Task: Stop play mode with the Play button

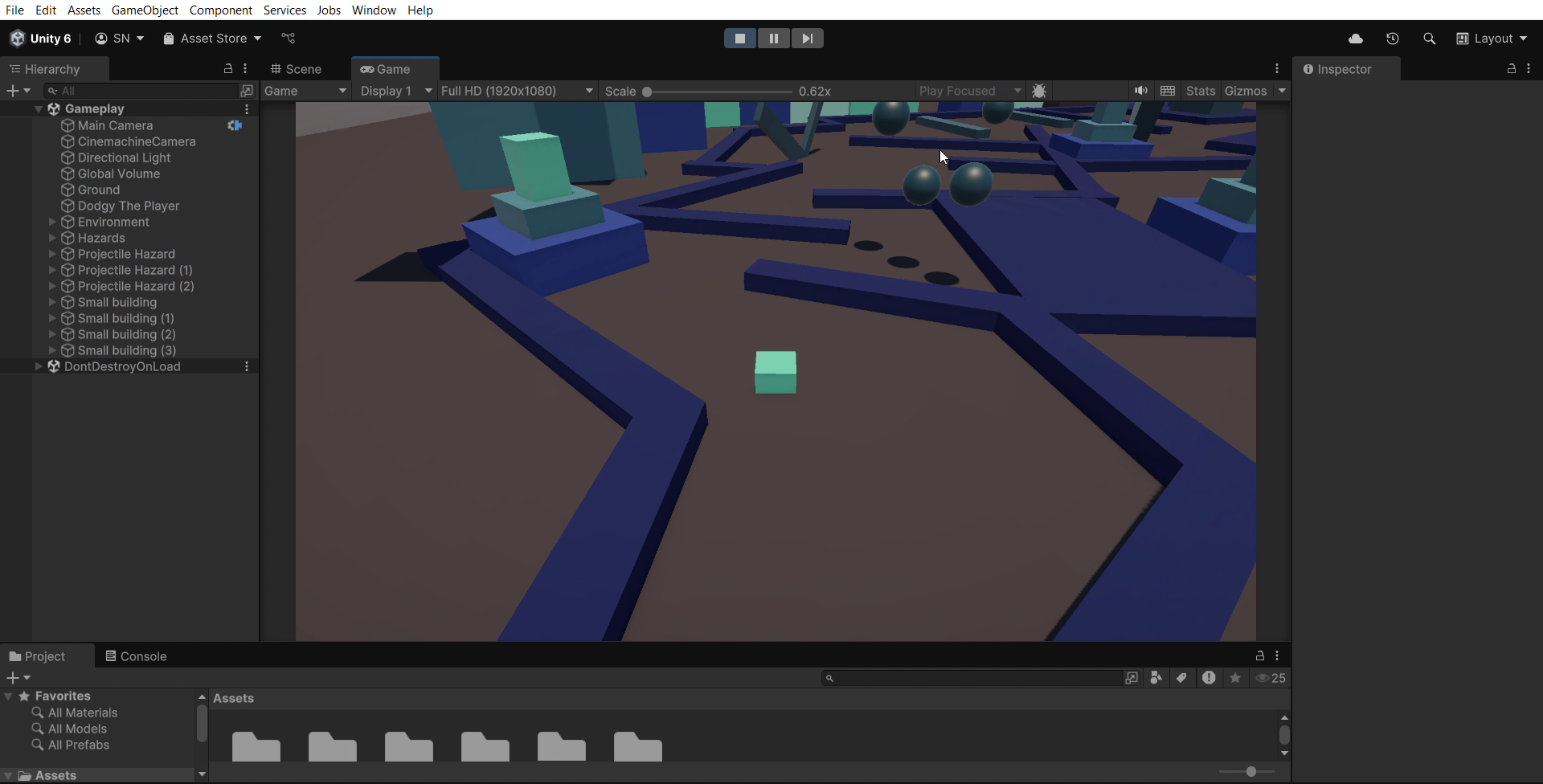Action: (740, 39)
